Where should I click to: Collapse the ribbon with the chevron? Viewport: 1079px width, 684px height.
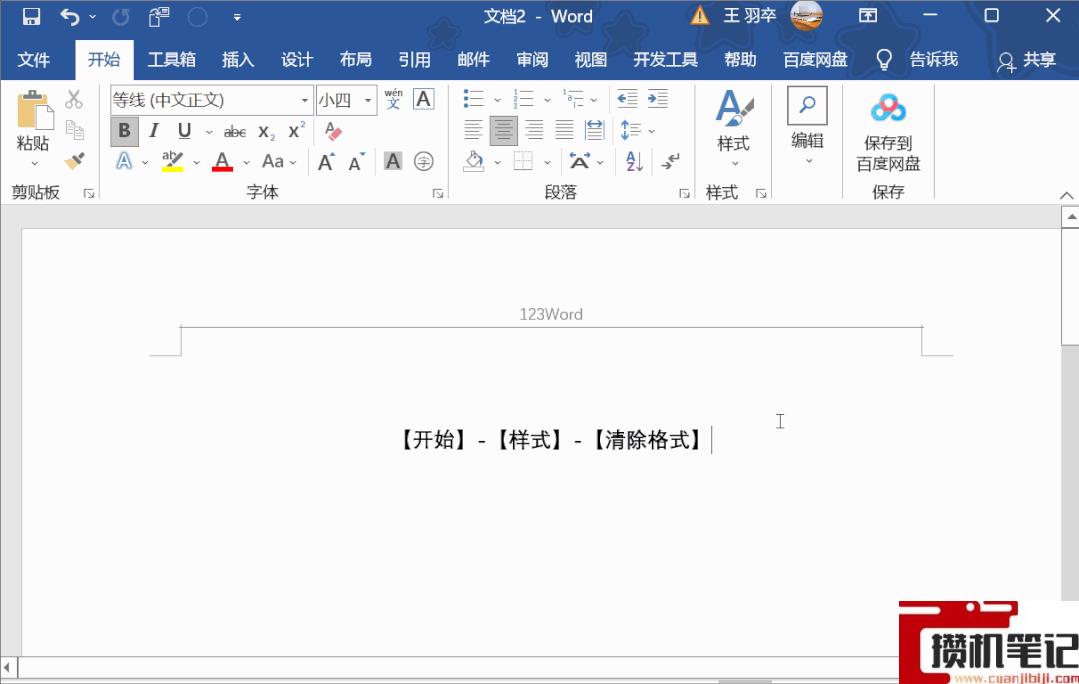(1066, 195)
